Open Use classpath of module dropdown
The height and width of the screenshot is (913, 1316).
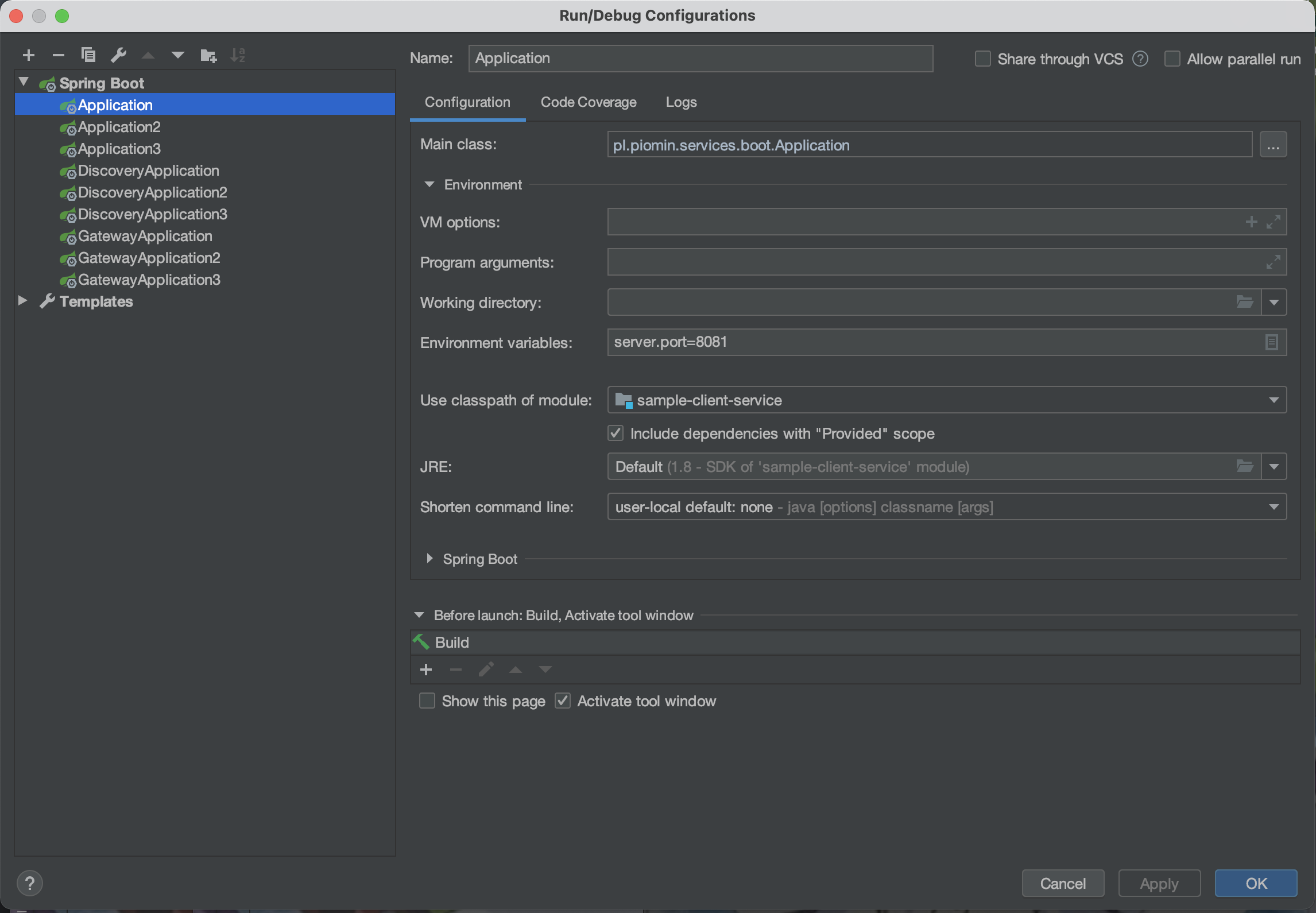1274,400
